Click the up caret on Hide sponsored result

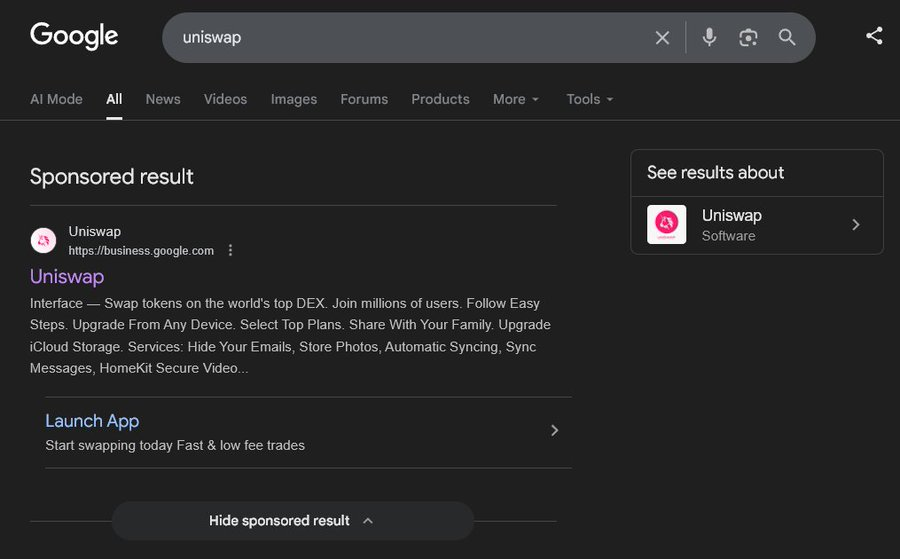(x=368, y=521)
